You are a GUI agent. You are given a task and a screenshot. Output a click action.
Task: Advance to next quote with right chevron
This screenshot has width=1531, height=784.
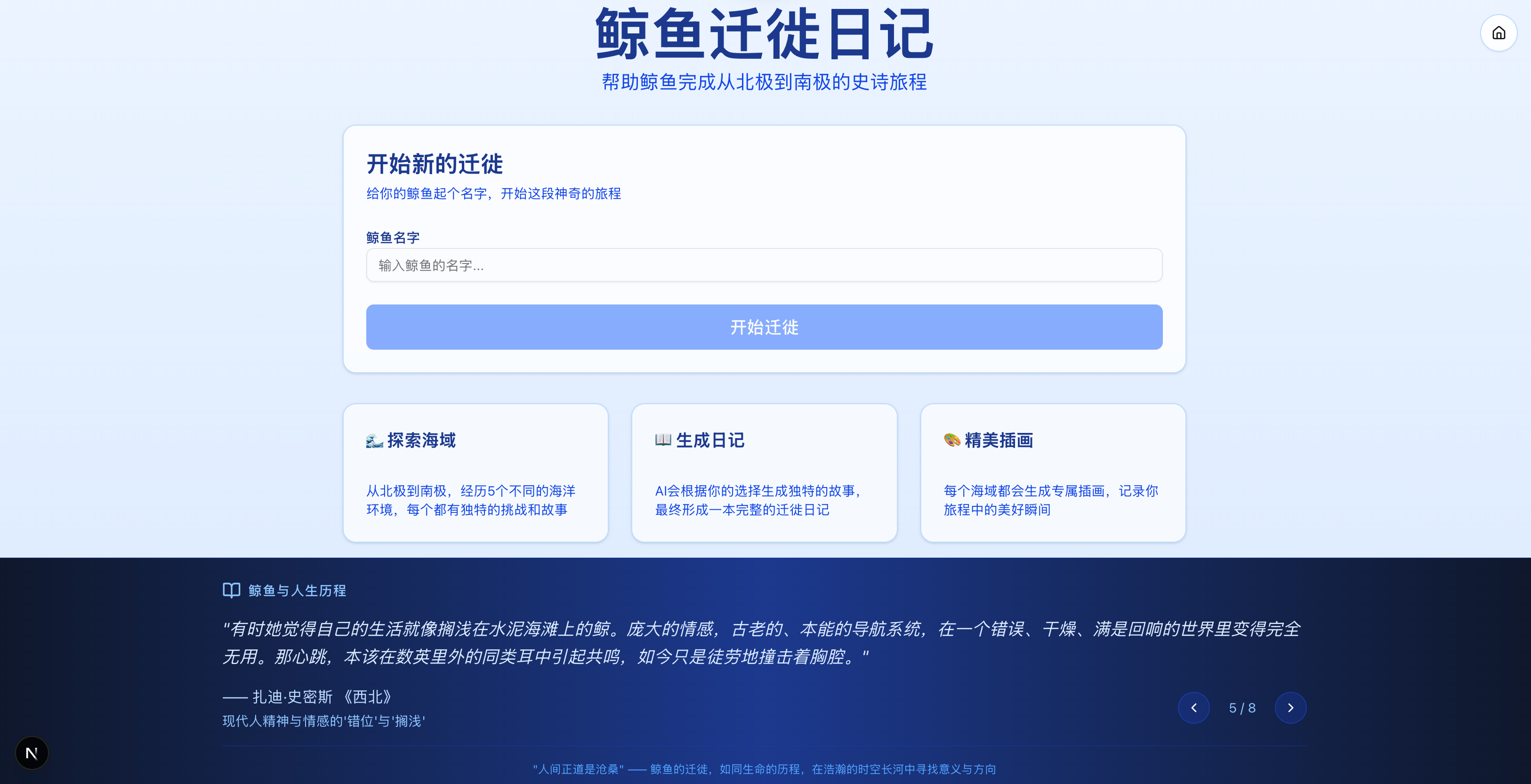[1290, 707]
